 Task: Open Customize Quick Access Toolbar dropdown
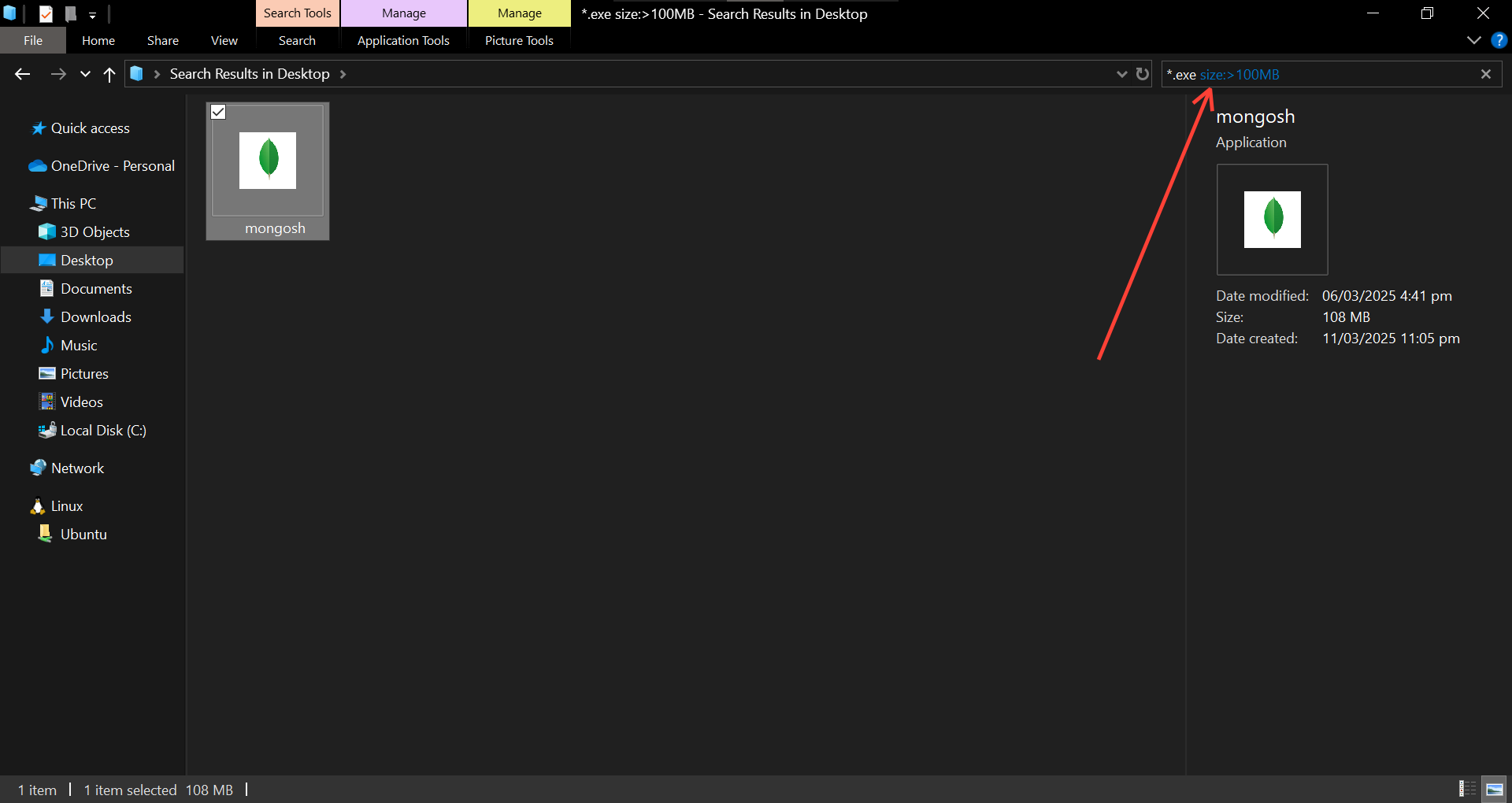92,14
